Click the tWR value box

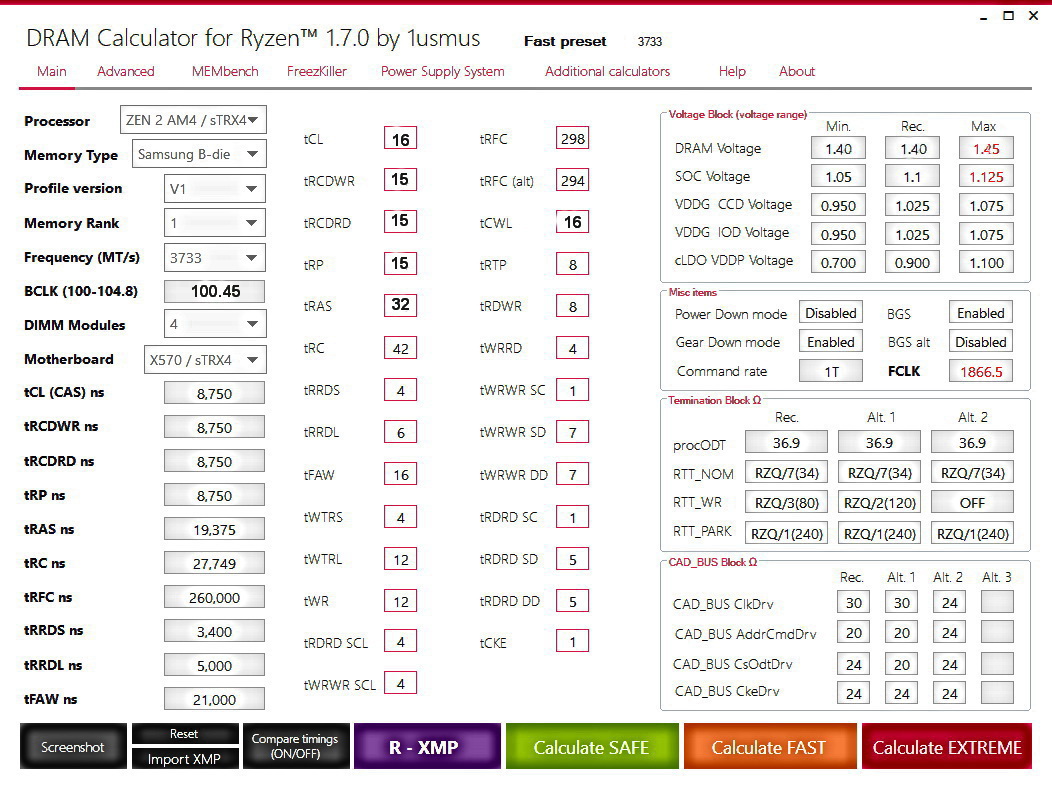coord(401,601)
